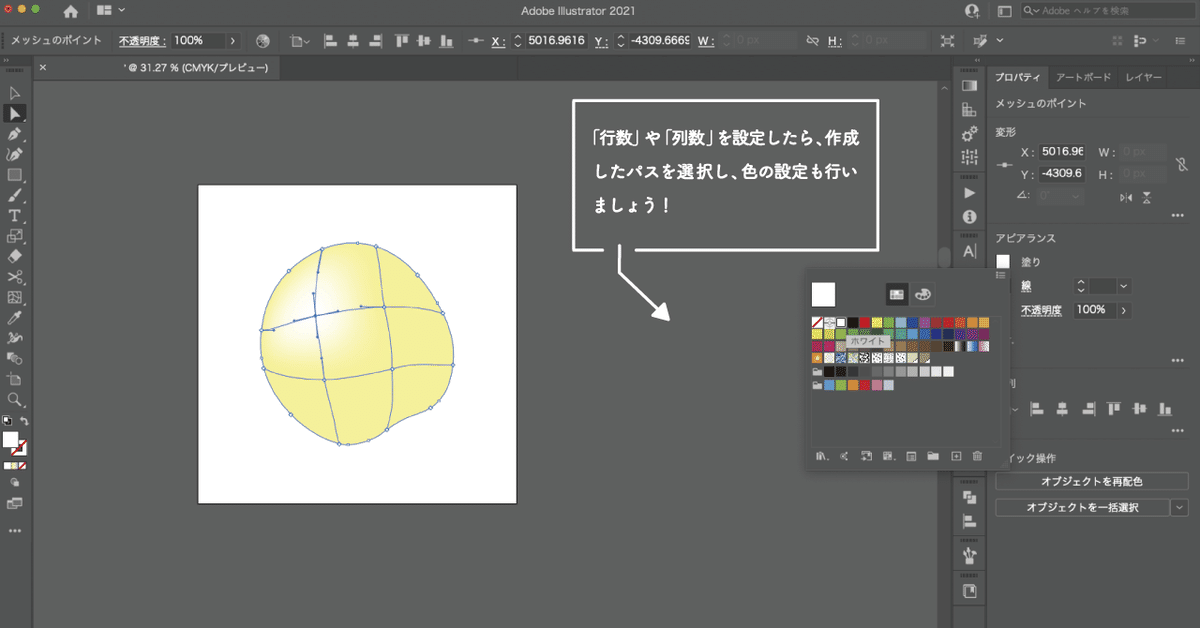The width and height of the screenshot is (1200, 628).
Task: Open the アートボード tab
Action: tap(1083, 76)
